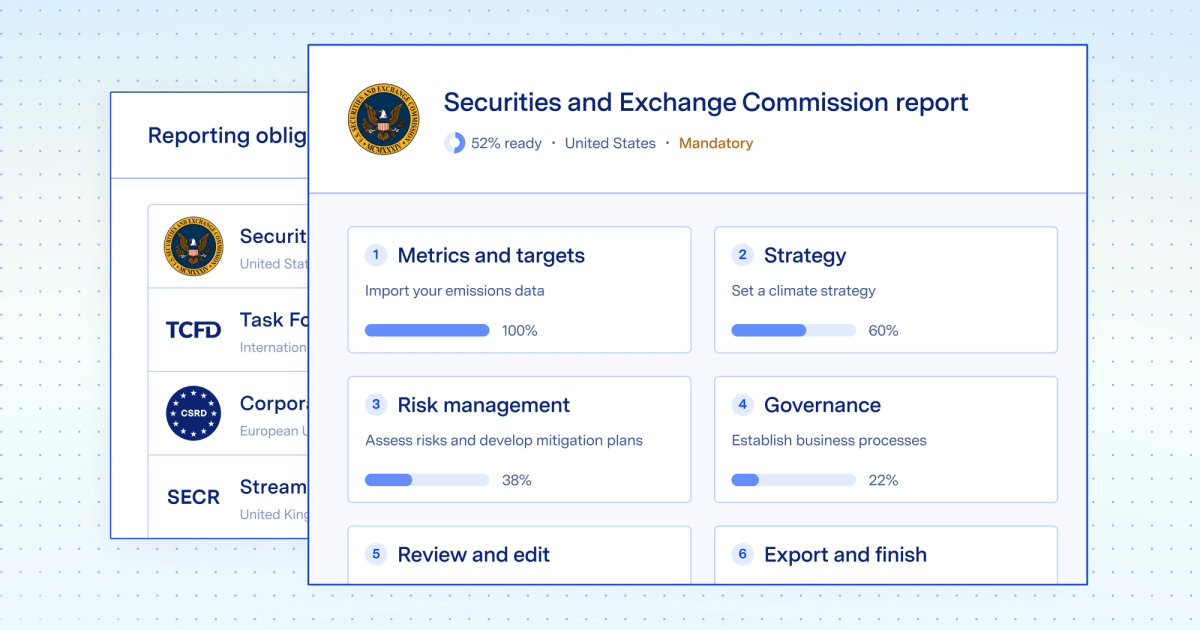Click the 52% ready progress circle icon
The width and height of the screenshot is (1200, 630).
click(456, 143)
